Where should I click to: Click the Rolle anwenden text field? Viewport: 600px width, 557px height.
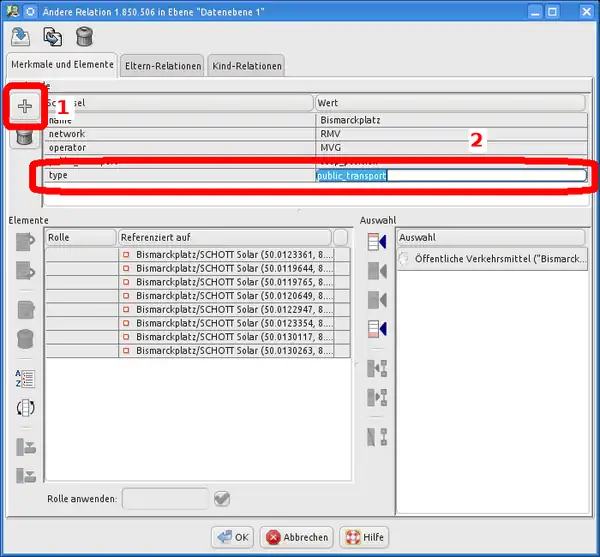pyautogui.click(x=165, y=498)
